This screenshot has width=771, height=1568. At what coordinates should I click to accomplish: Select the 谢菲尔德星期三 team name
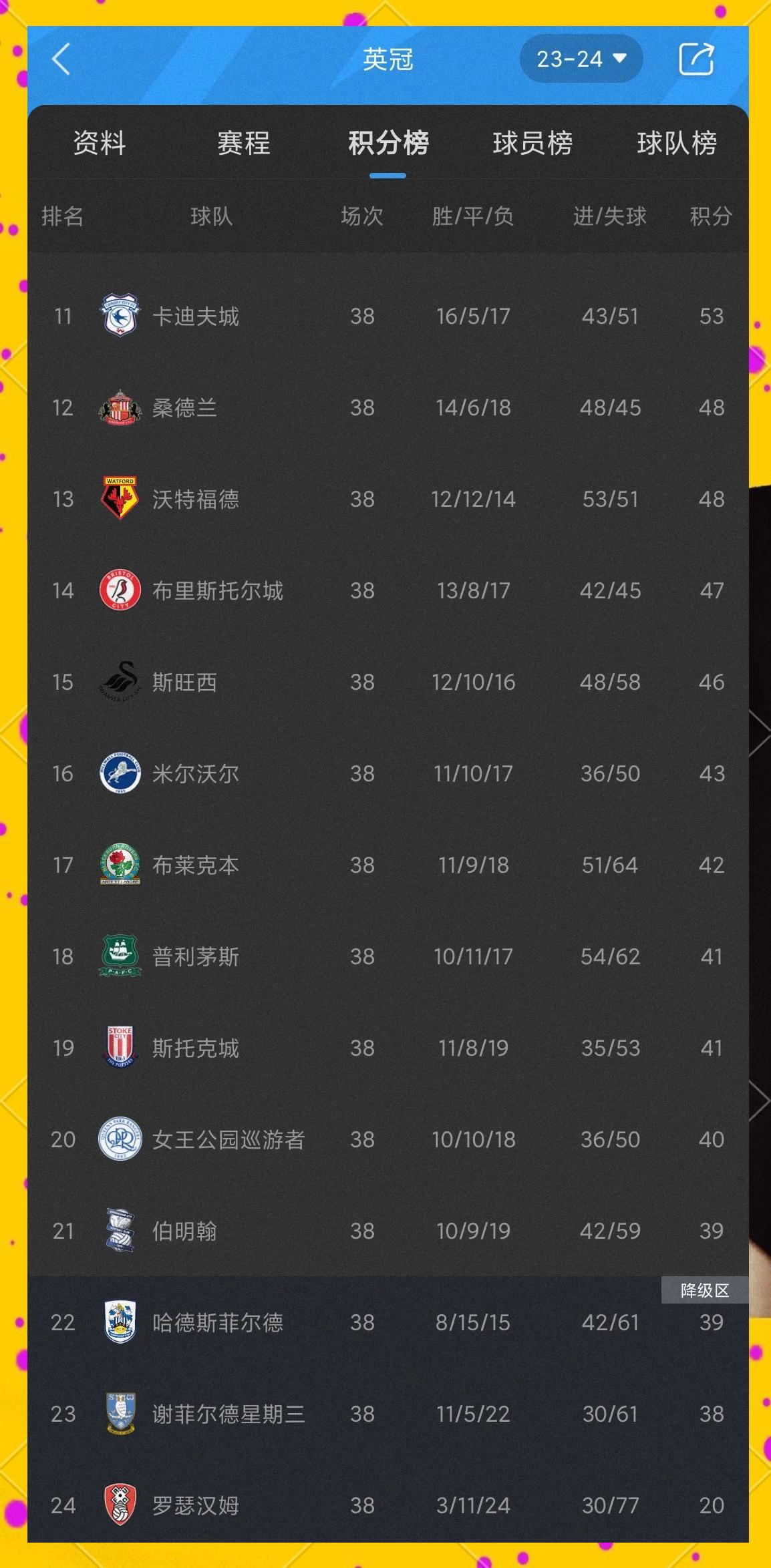click(228, 1414)
